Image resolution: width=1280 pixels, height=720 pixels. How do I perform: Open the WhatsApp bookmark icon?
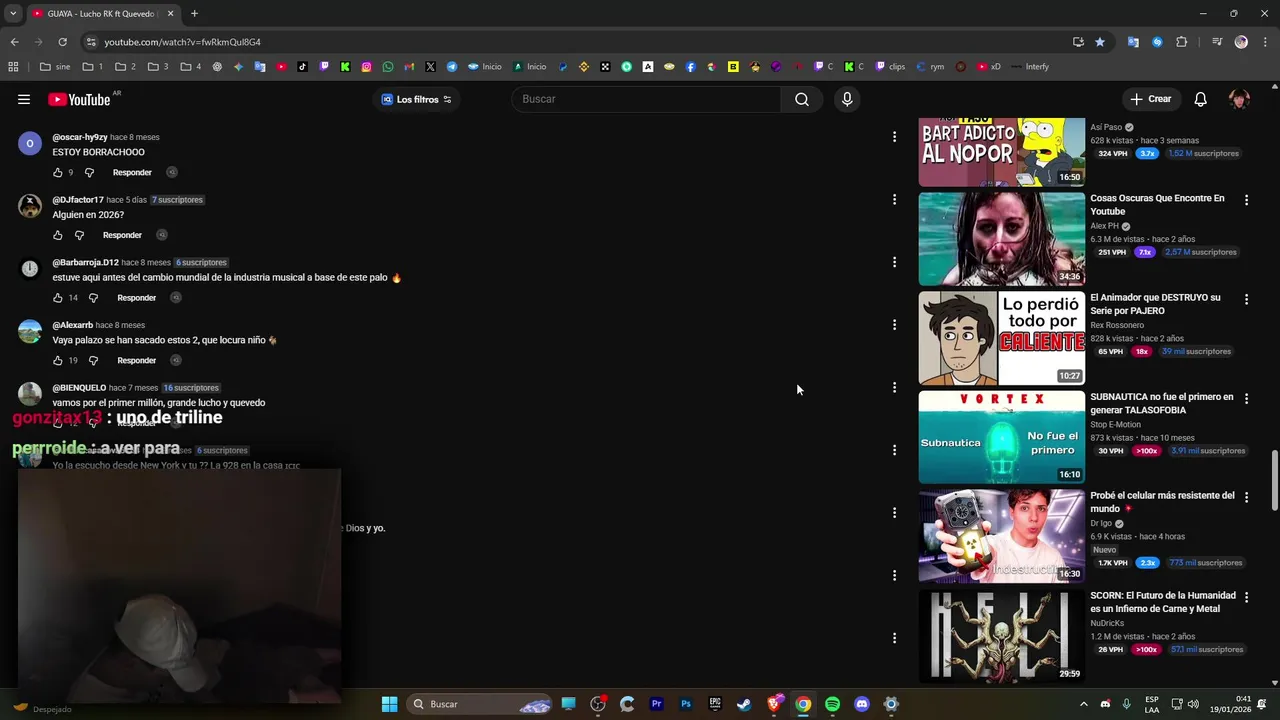click(388, 67)
